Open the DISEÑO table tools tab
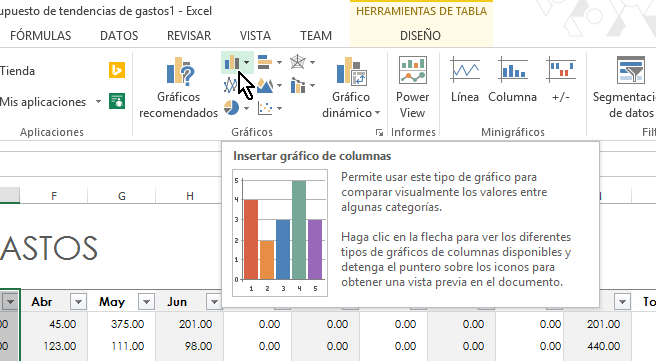This screenshot has width=656, height=361. coord(420,36)
